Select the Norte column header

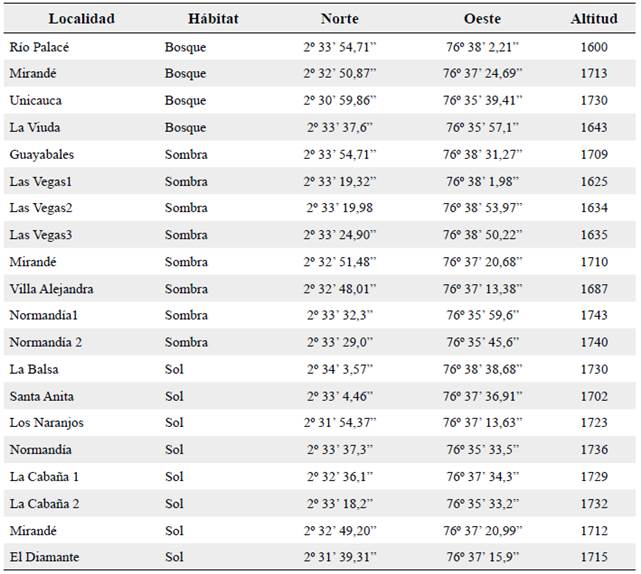pos(339,19)
